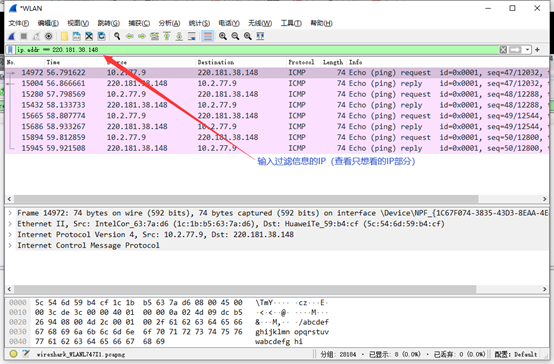Expand the Frame 14972 details row
554x364 pixels.
pos(10,213)
